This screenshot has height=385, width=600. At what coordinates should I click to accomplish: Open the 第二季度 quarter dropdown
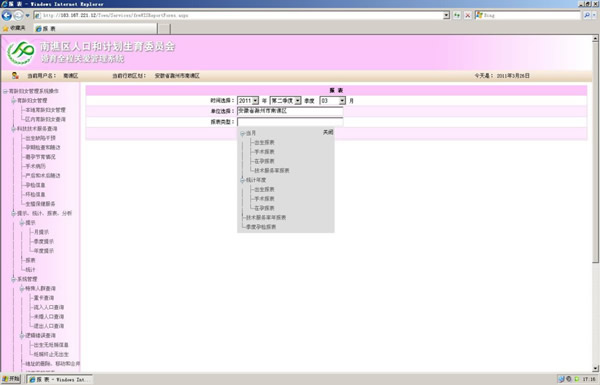[285, 101]
